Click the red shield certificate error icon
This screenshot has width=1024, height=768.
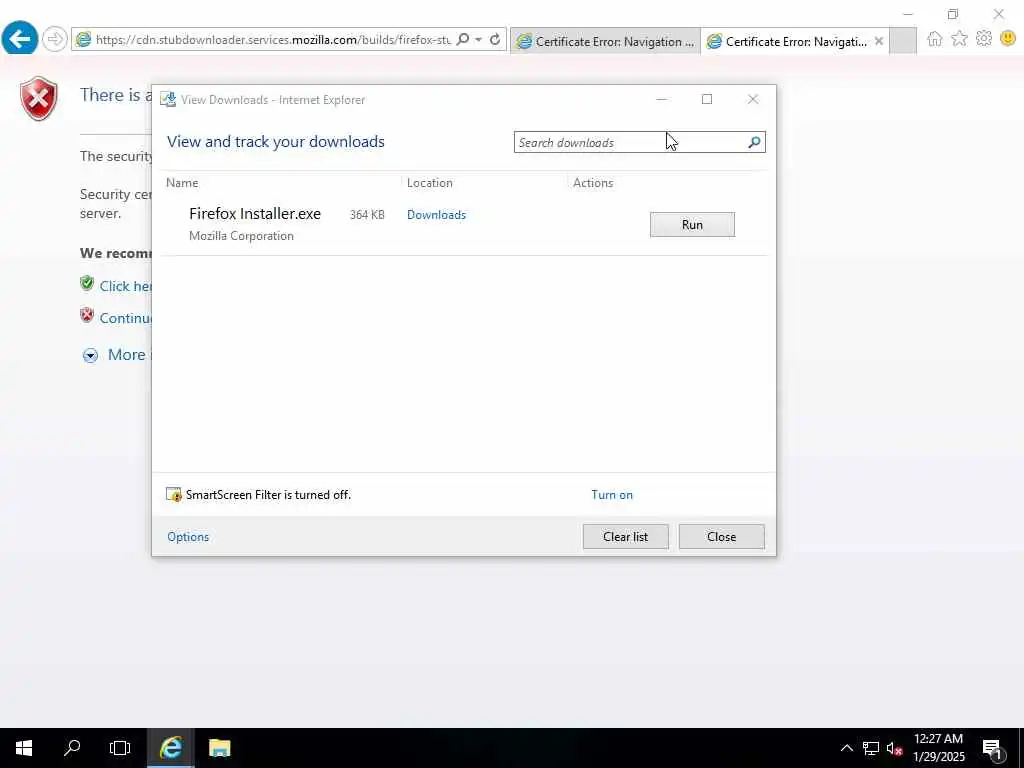tap(39, 99)
